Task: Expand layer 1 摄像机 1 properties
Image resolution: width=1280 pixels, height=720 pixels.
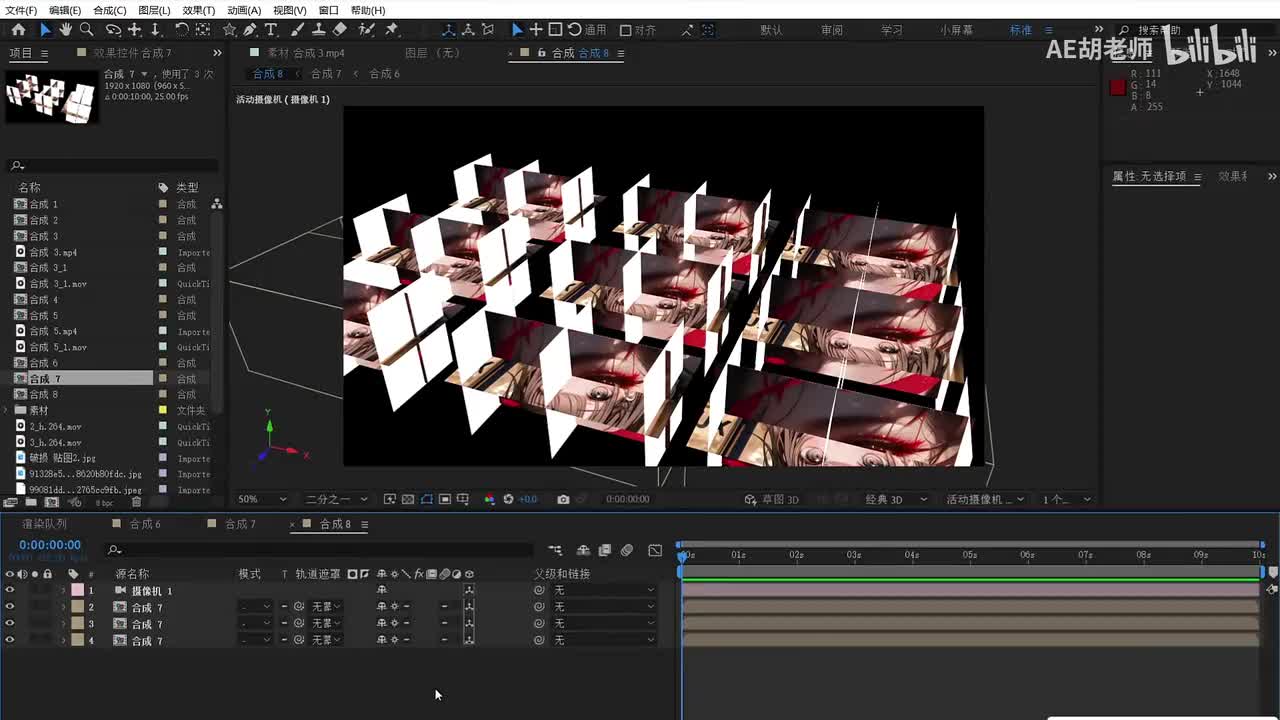Action: (63, 590)
